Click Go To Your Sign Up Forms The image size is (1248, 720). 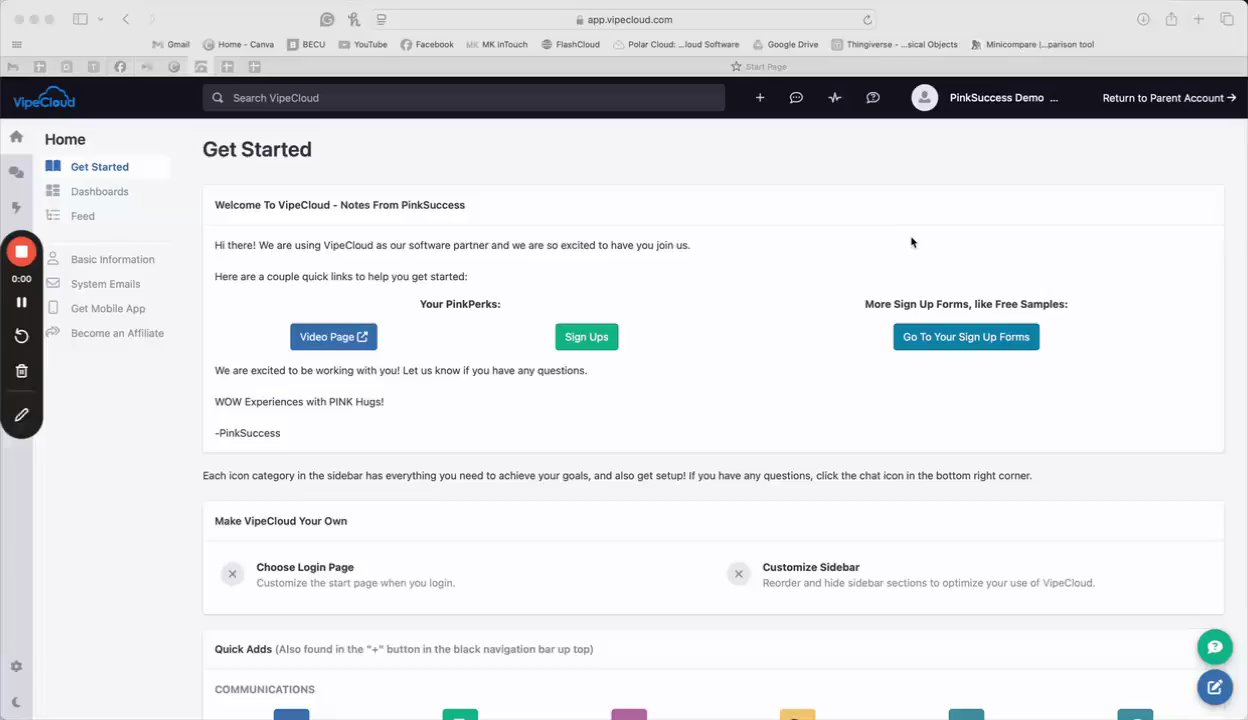pos(966,337)
